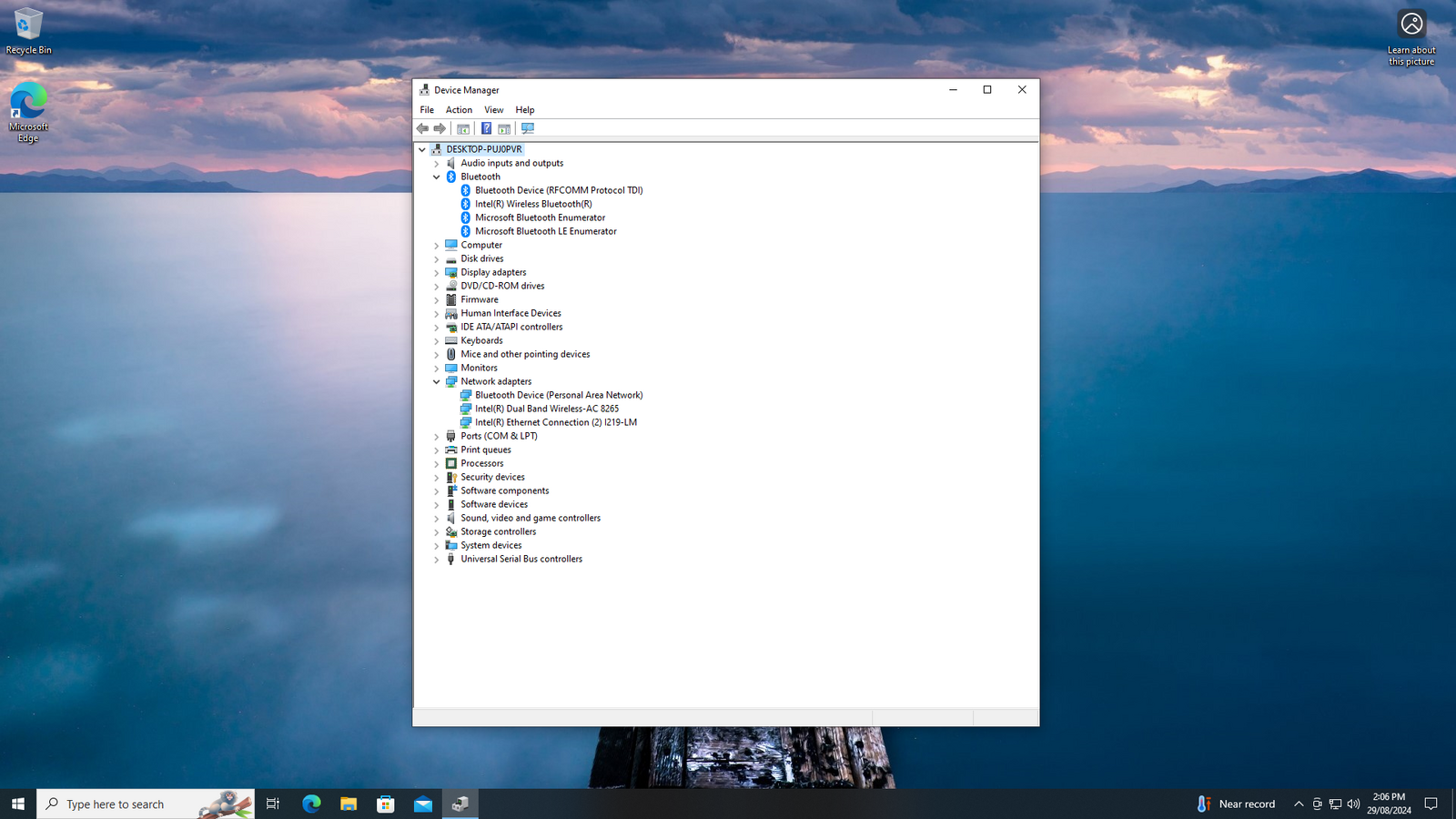1456x819 pixels.
Task: Open Recycle Bin desktop icon
Action: click(x=28, y=32)
